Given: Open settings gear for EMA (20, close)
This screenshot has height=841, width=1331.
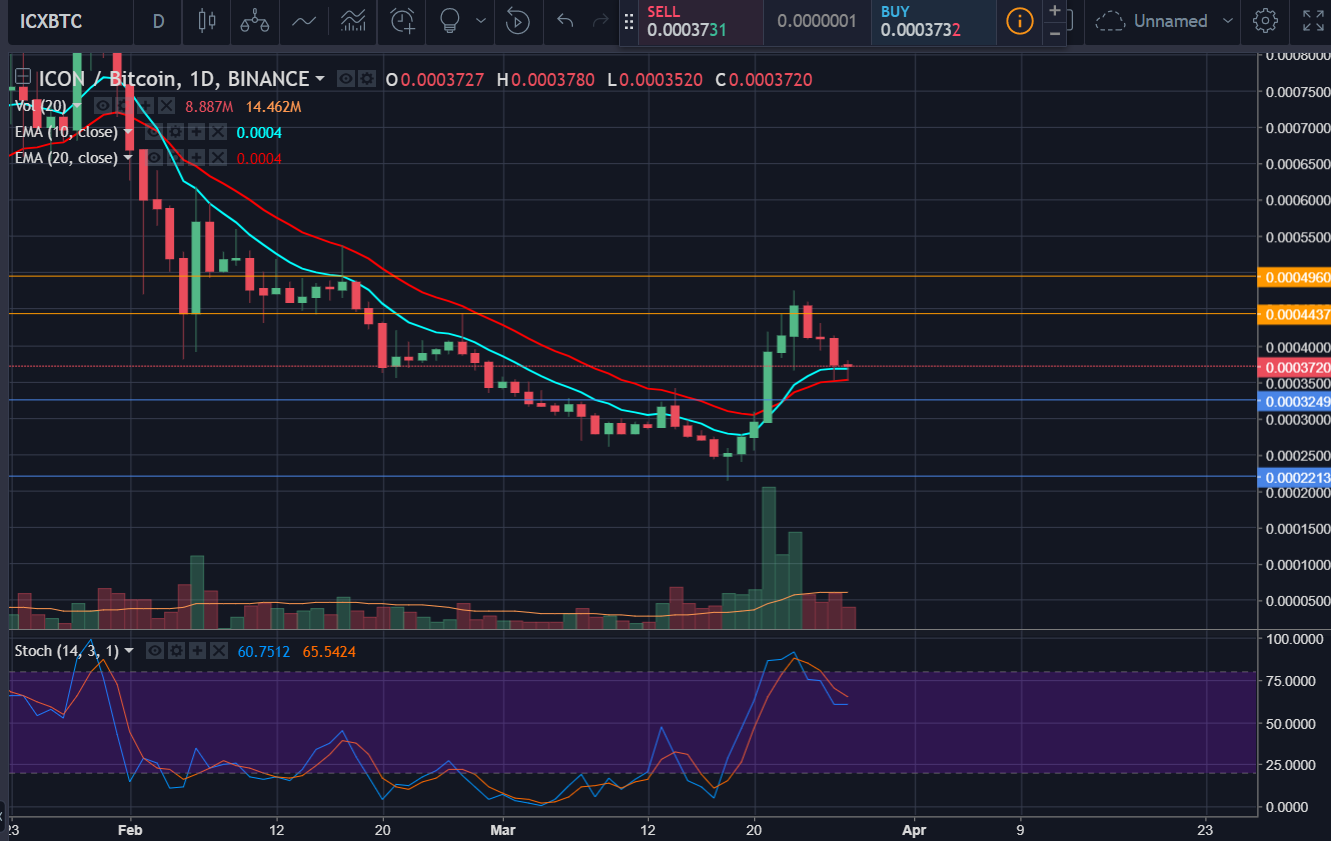Looking at the screenshot, I should pos(176,158).
